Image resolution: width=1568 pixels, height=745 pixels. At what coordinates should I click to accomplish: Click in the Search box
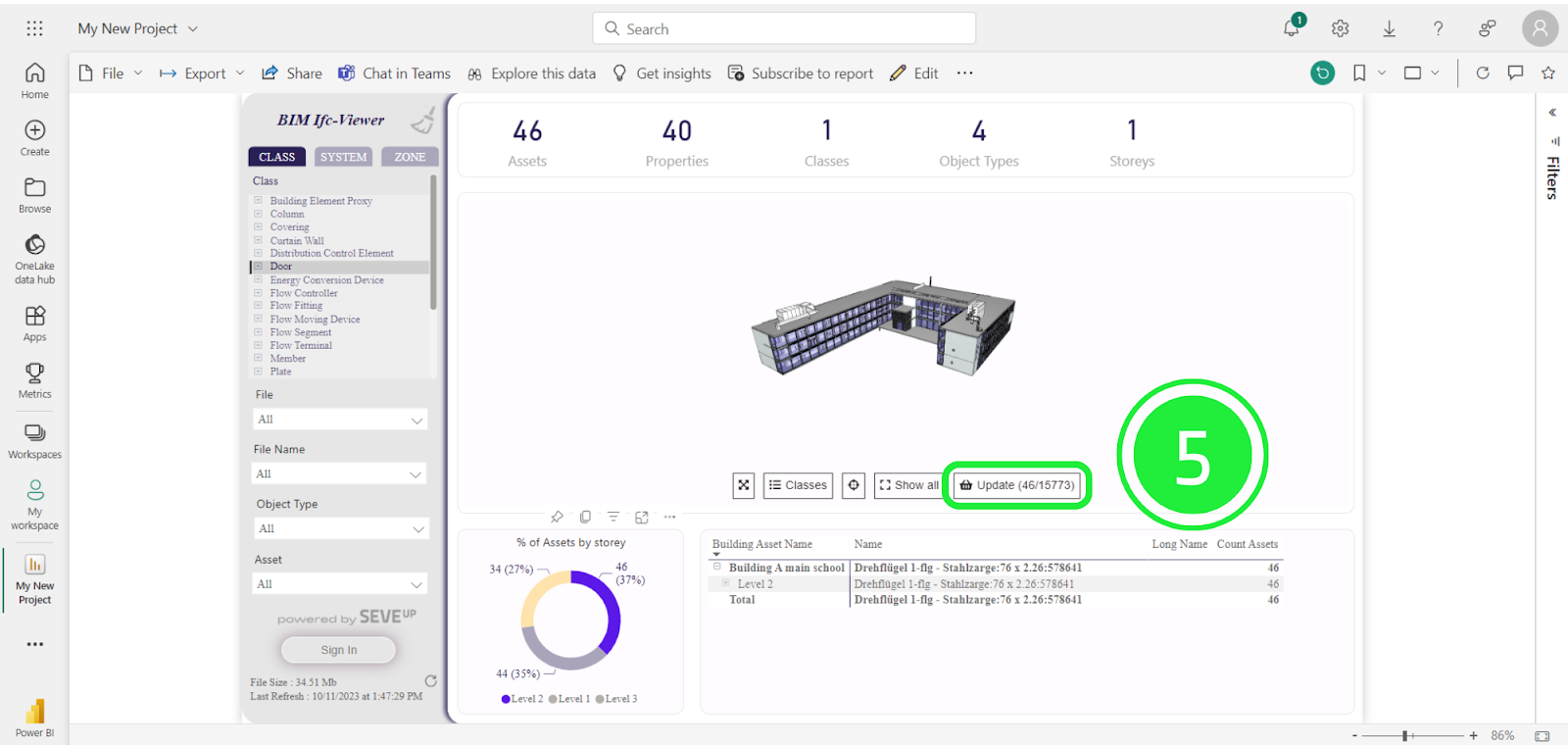click(x=784, y=28)
